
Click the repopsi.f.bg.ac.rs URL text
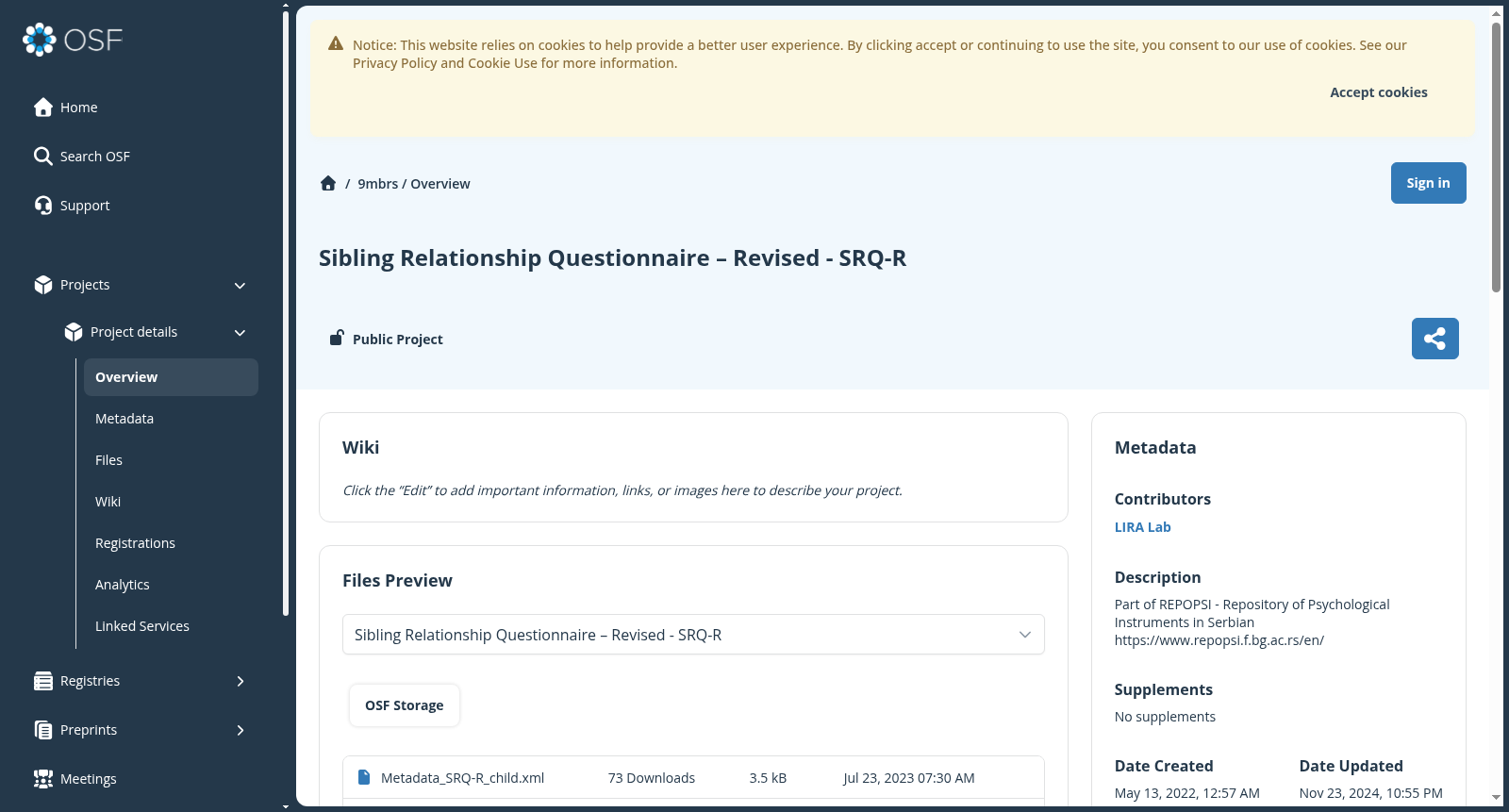[1219, 640]
